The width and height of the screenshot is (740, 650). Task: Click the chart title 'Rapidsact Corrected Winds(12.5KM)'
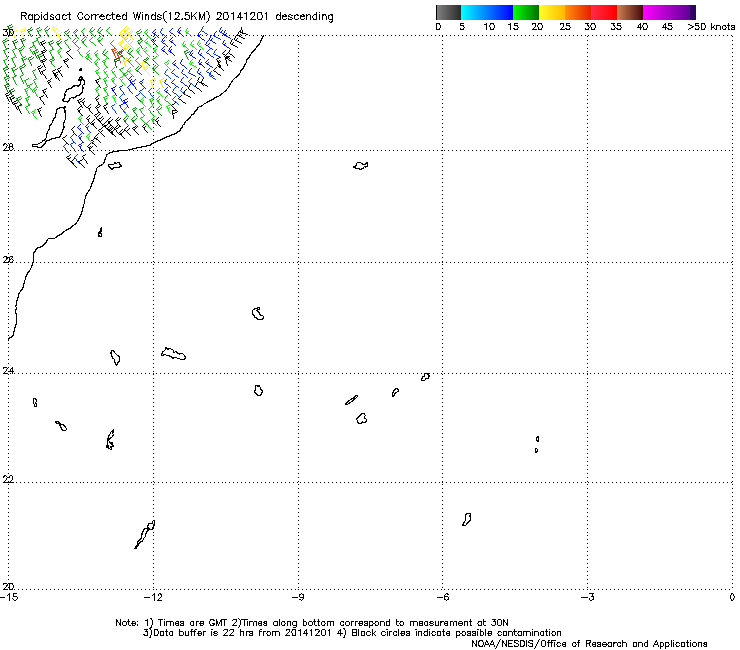click(115, 17)
